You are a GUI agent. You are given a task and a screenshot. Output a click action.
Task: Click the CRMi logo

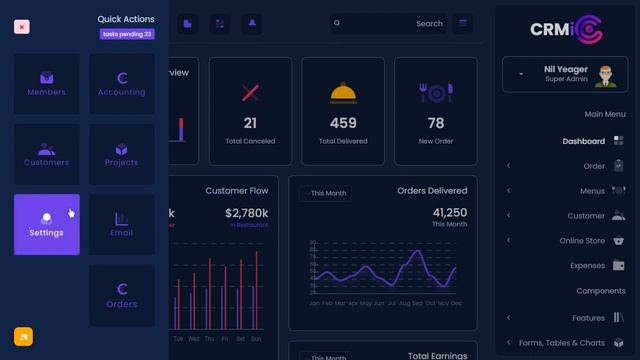click(x=567, y=29)
